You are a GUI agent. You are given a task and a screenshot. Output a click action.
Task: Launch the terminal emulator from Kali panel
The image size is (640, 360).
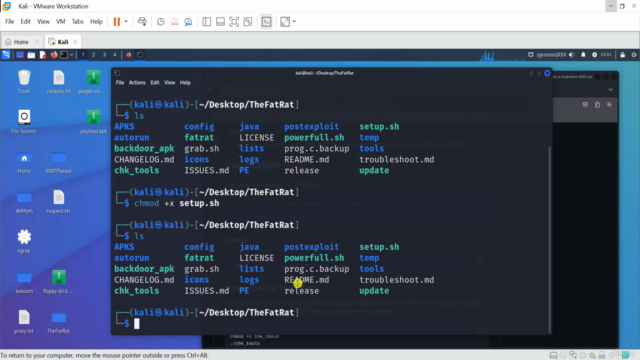point(64,55)
